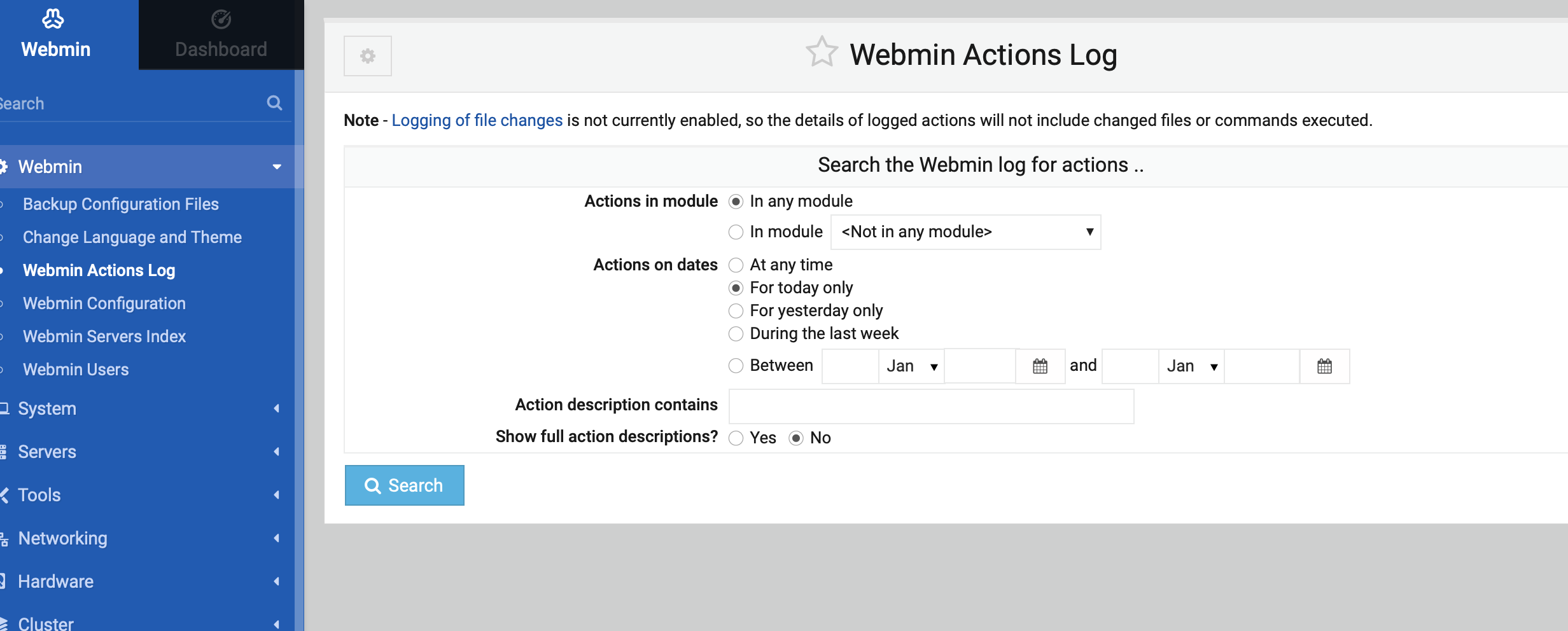Follow the Logging of file changes link
Screen dimensions: 1568x631
click(477, 120)
